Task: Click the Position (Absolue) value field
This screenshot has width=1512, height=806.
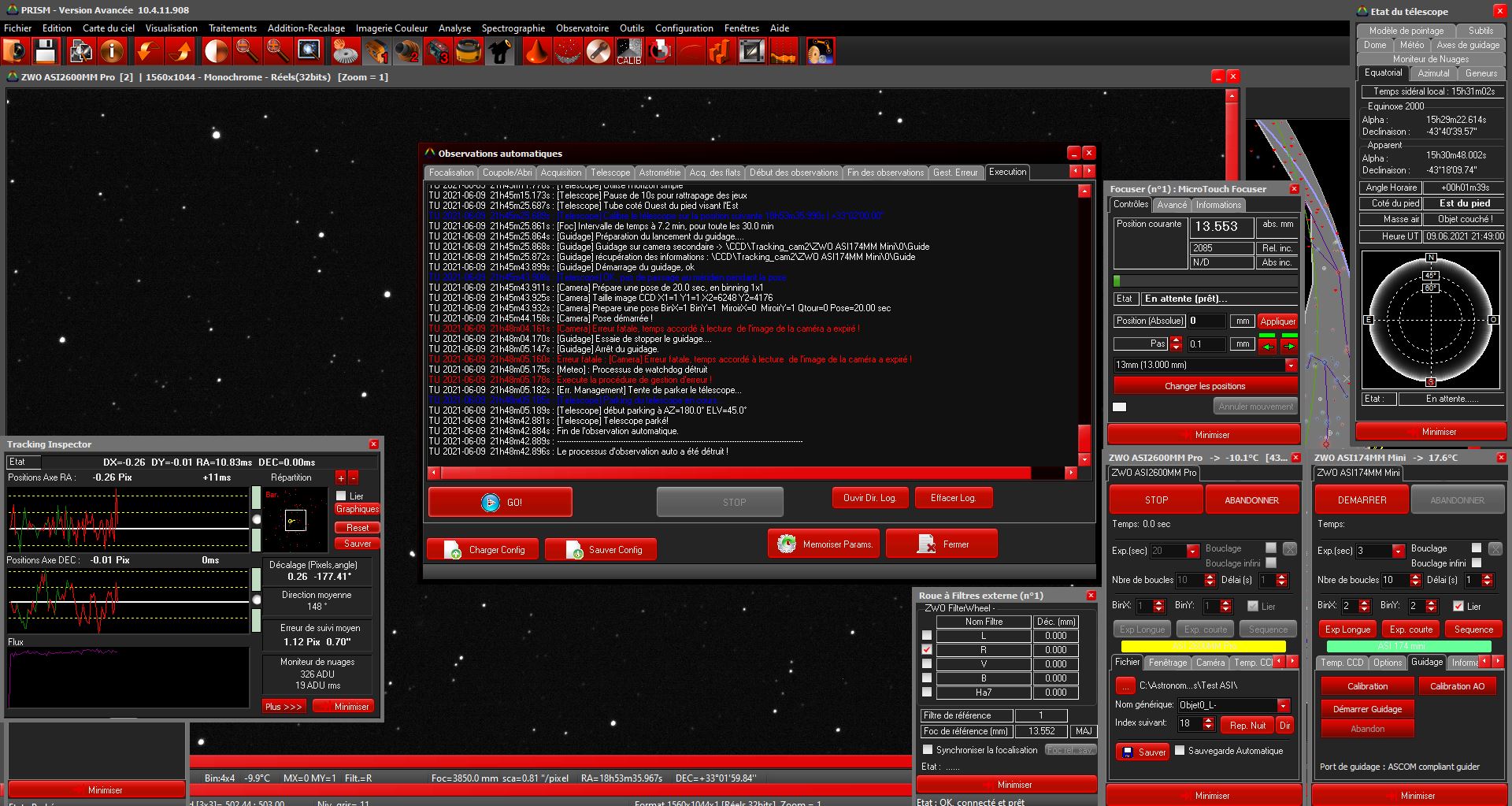Action: [x=1206, y=321]
